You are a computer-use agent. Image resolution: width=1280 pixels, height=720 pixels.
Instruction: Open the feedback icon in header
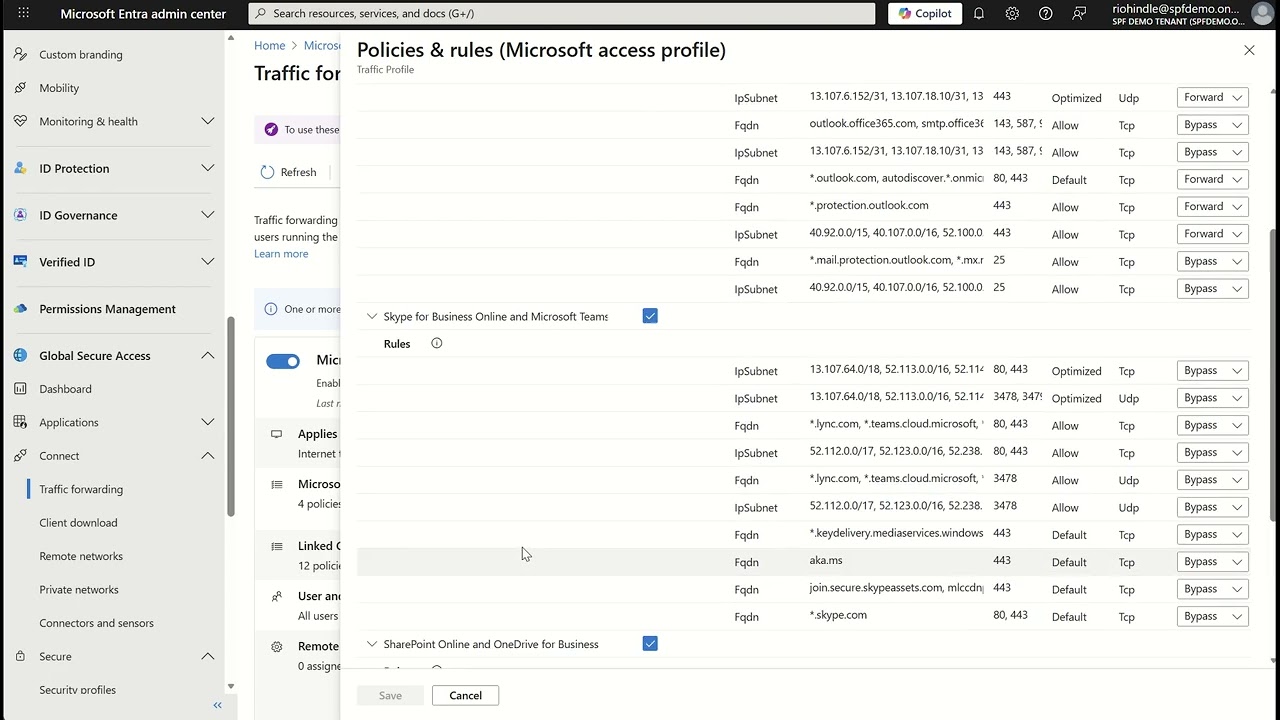pos(1079,14)
